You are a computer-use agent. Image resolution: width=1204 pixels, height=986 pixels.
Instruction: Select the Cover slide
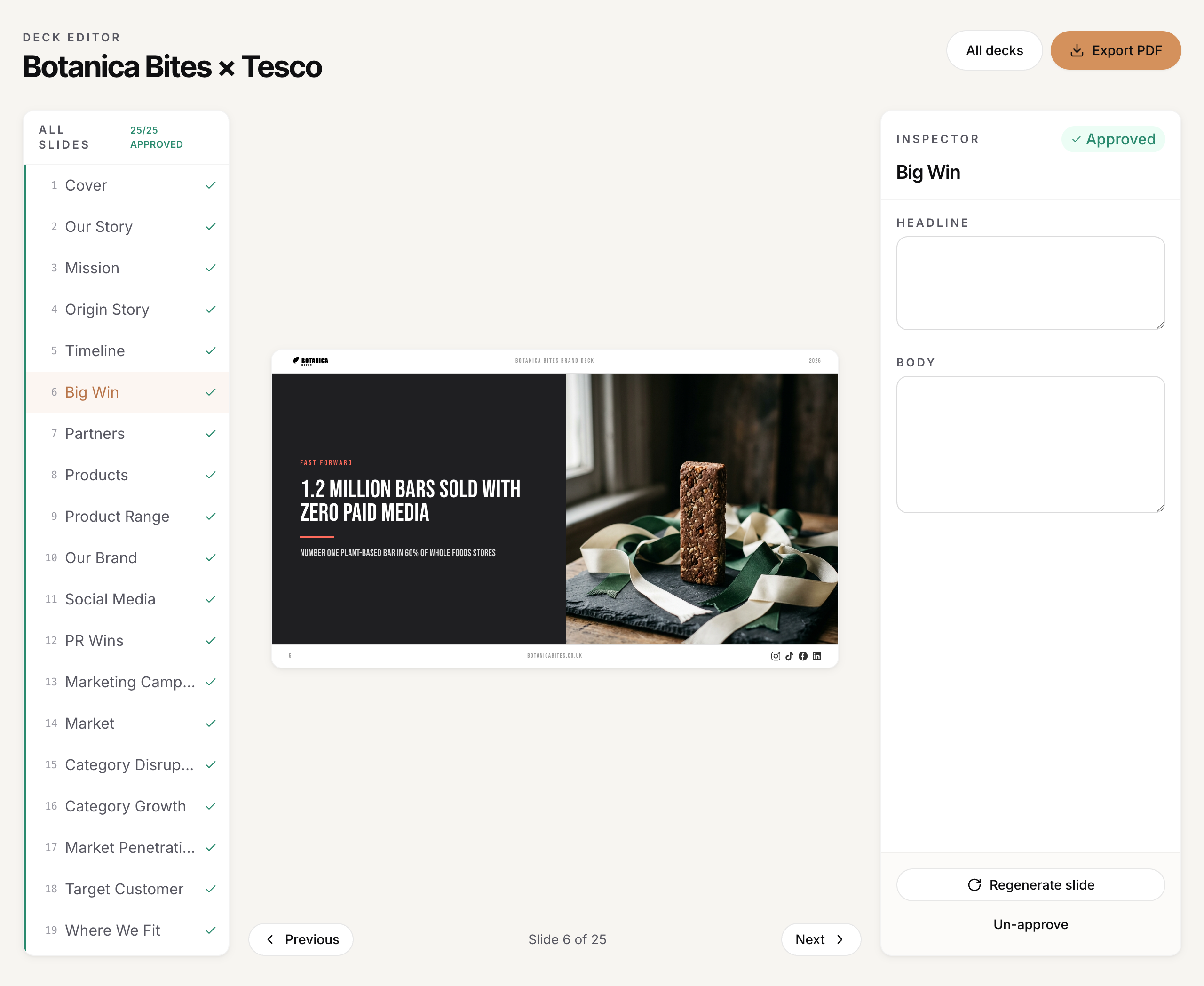128,185
